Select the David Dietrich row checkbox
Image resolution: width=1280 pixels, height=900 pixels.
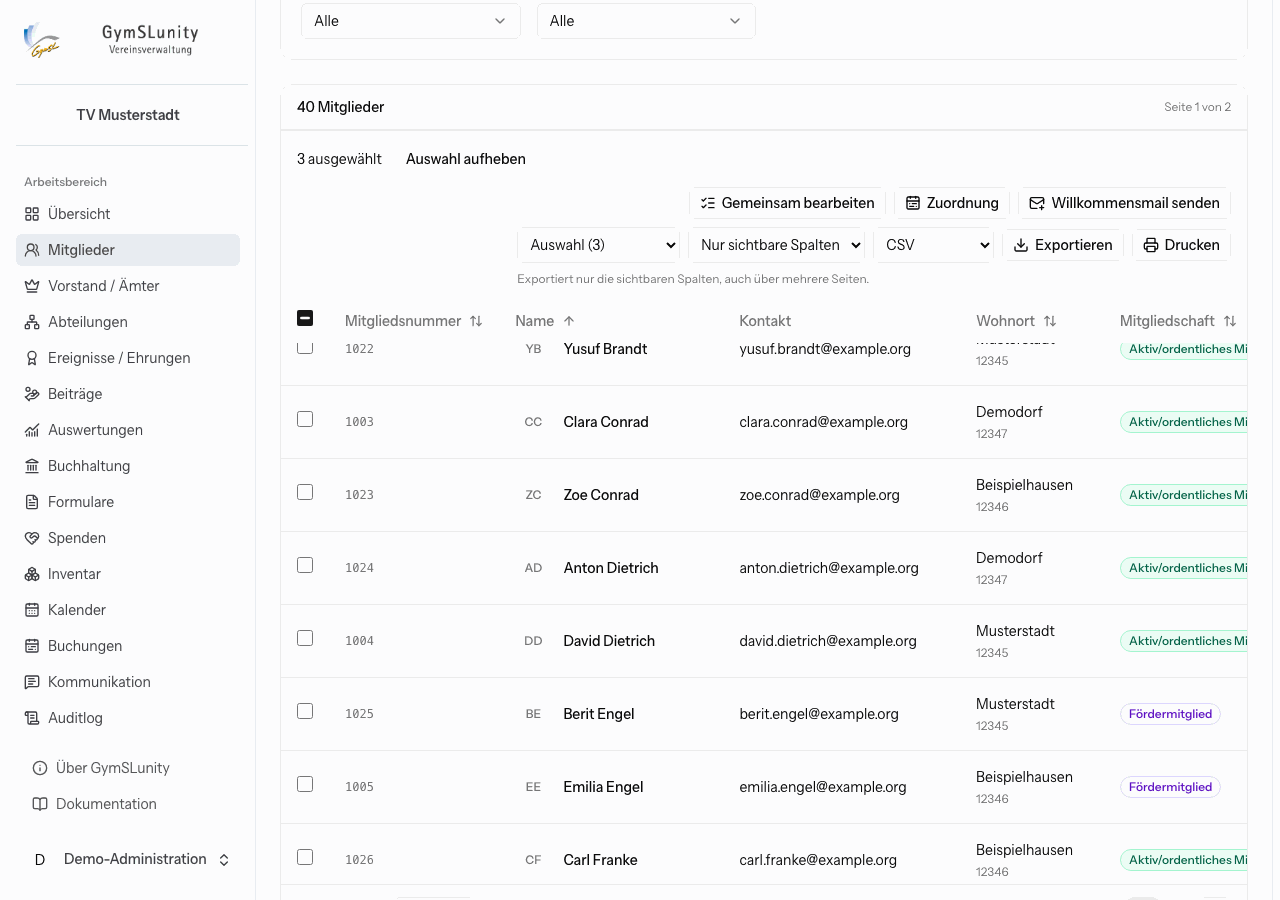click(305, 638)
